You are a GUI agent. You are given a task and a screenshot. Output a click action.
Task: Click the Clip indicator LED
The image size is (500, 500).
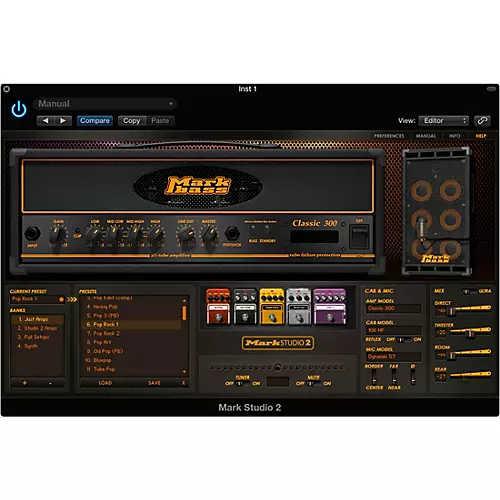tap(77, 230)
